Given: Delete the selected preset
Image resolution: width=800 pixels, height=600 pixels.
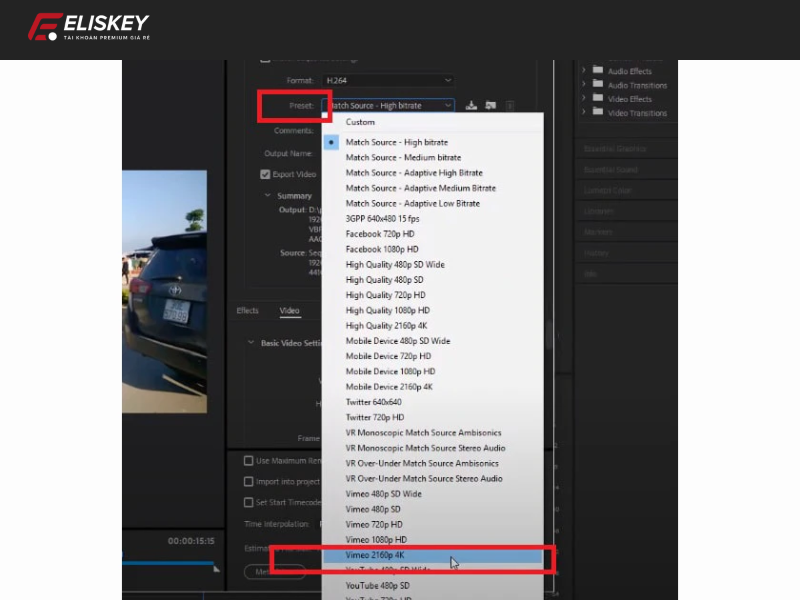Looking at the screenshot, I should click(x=510, y=104).
